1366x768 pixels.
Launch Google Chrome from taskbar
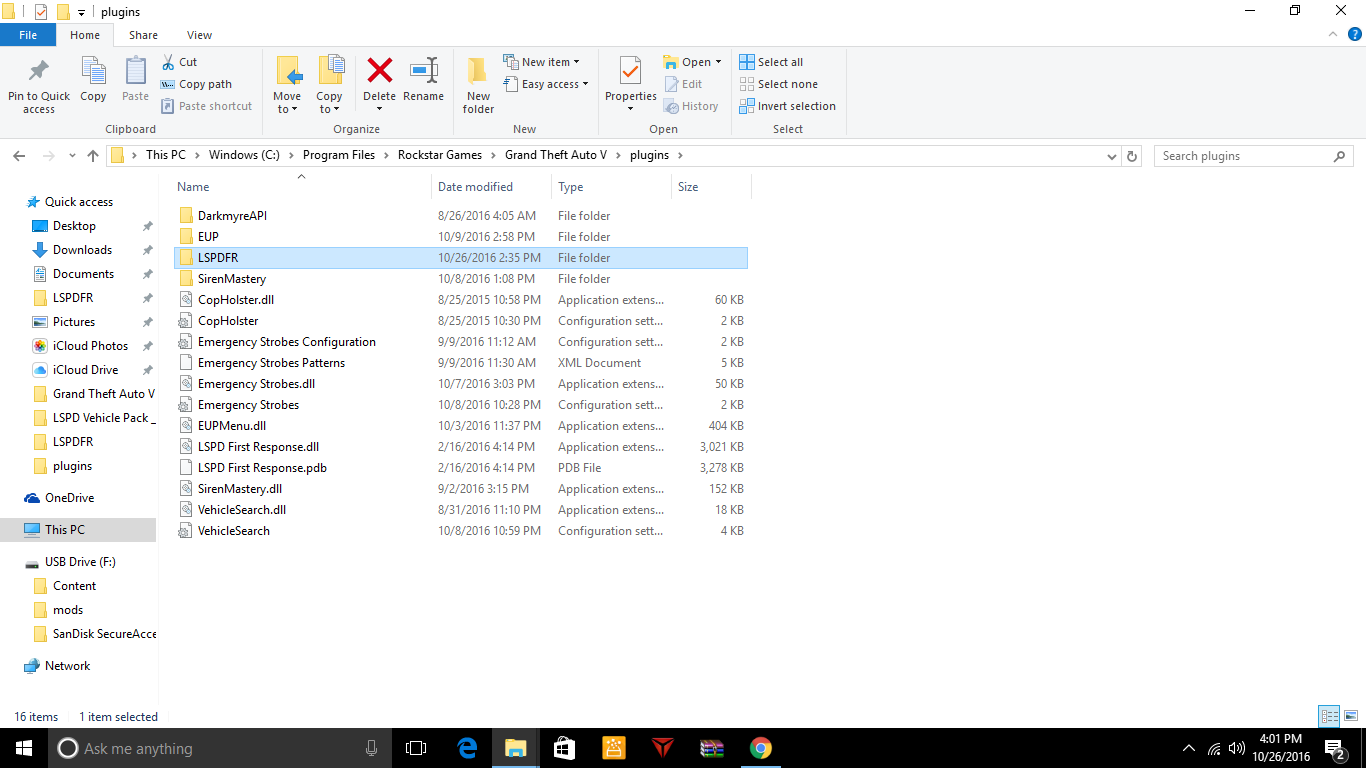(761, 748)
